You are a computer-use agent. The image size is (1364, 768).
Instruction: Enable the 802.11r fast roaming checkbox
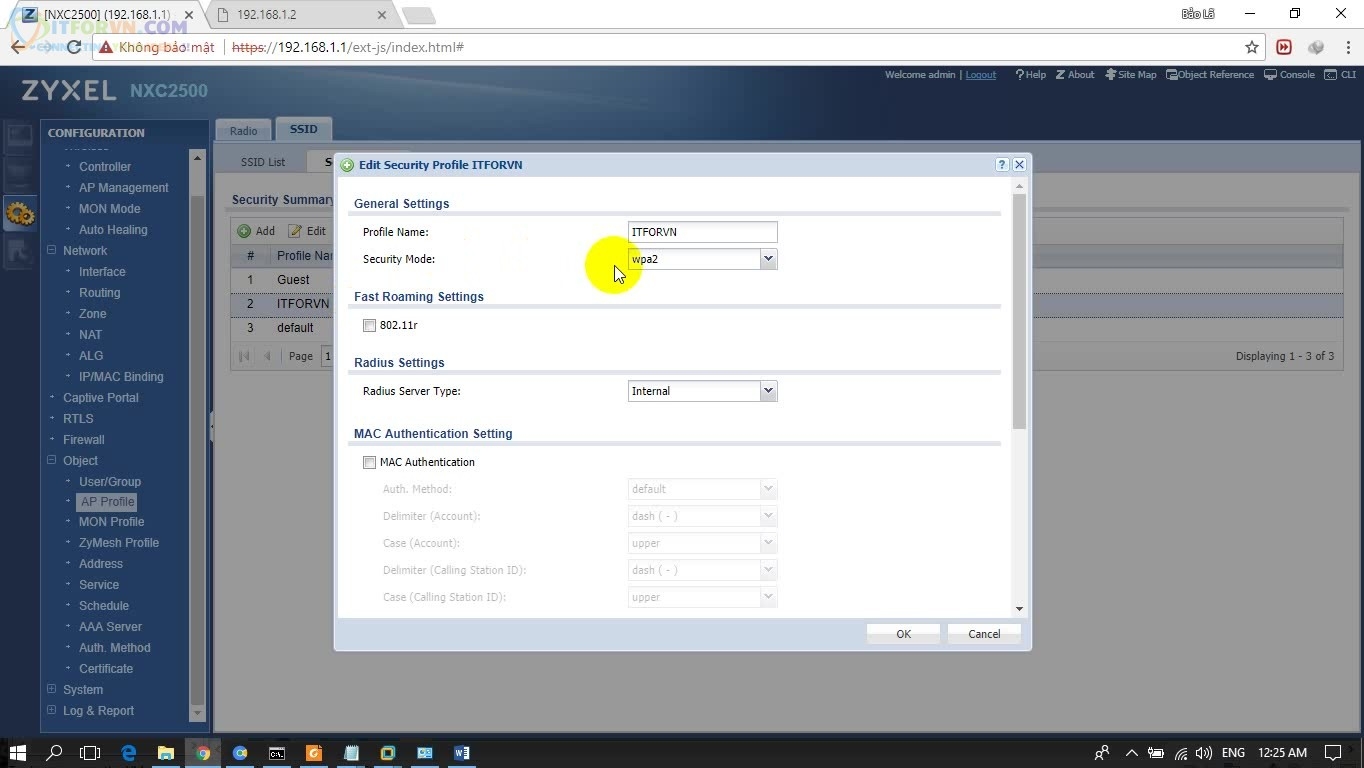click(370, 325)
